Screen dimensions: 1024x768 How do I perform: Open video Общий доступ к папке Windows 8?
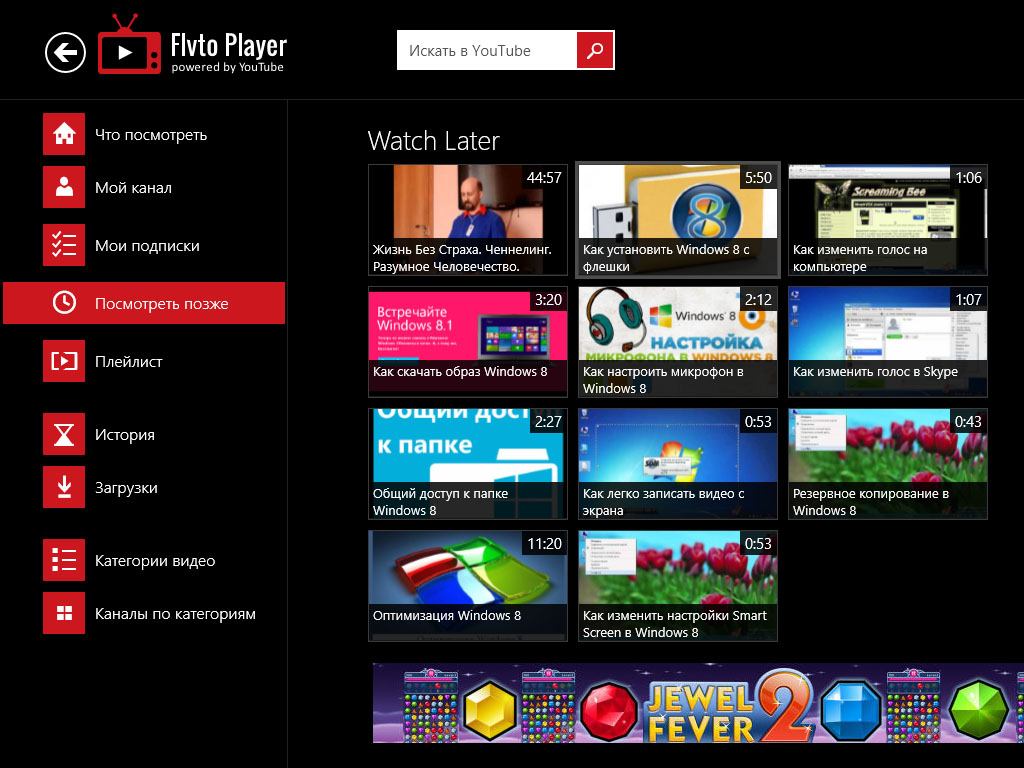tap(468, 464)
